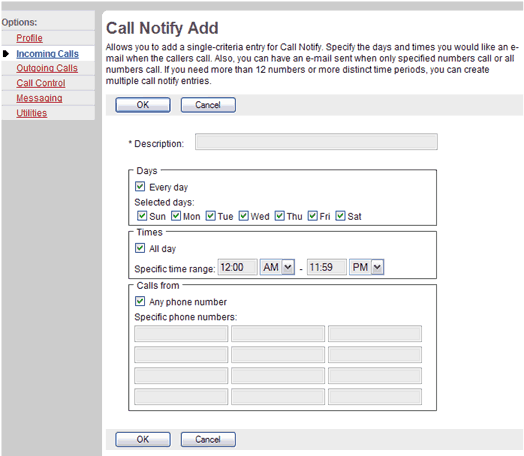Open the PM end time dropdown
The image size is (524, 456).
click(367, 267)
